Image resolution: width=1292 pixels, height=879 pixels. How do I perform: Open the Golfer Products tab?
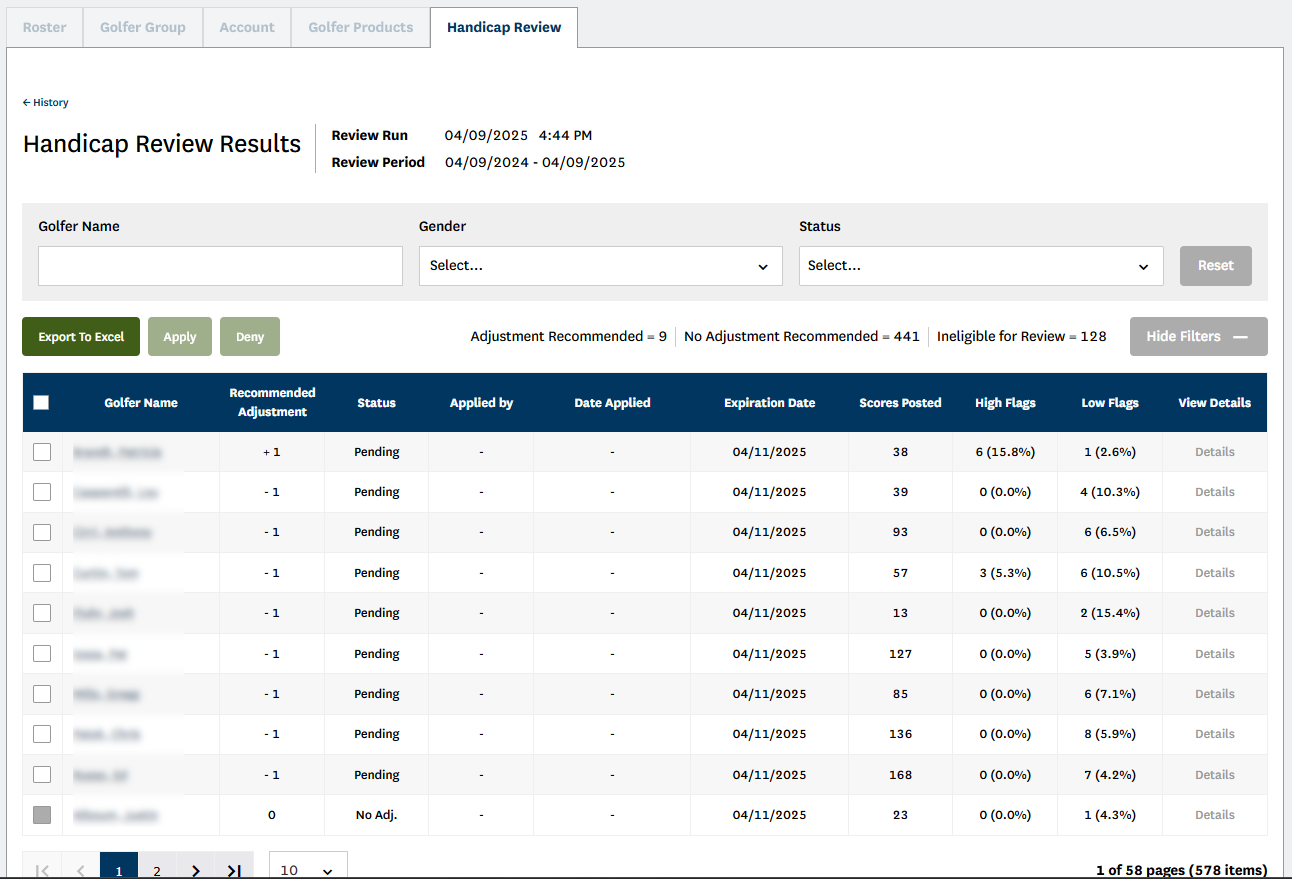point(360,27)
